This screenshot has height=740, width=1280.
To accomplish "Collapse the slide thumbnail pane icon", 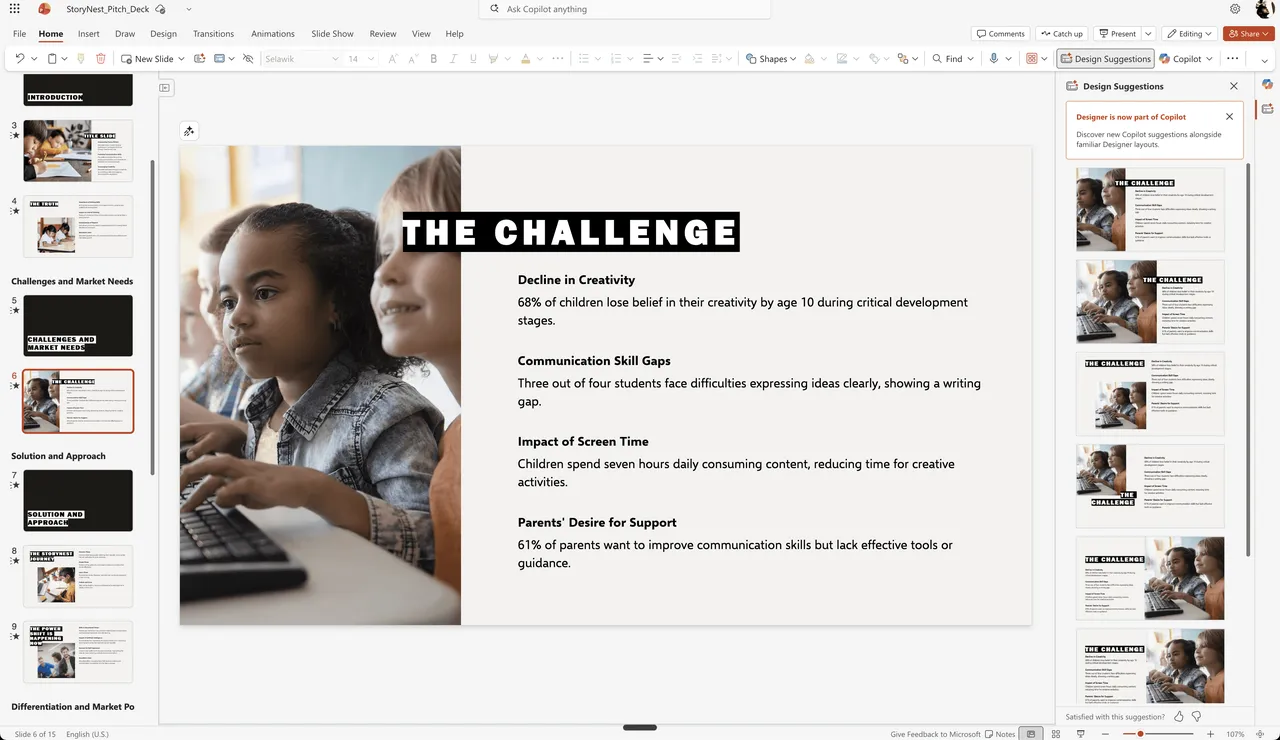I will point(165,88).
